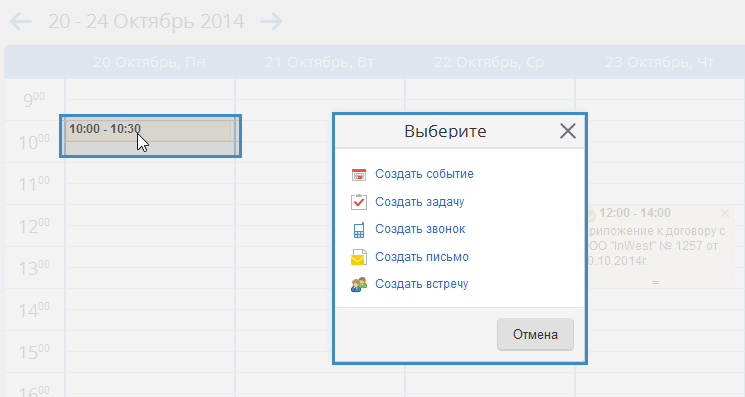745x397 pixels.
Task: Go to previous week with left arrow
Action: [20, 21]
